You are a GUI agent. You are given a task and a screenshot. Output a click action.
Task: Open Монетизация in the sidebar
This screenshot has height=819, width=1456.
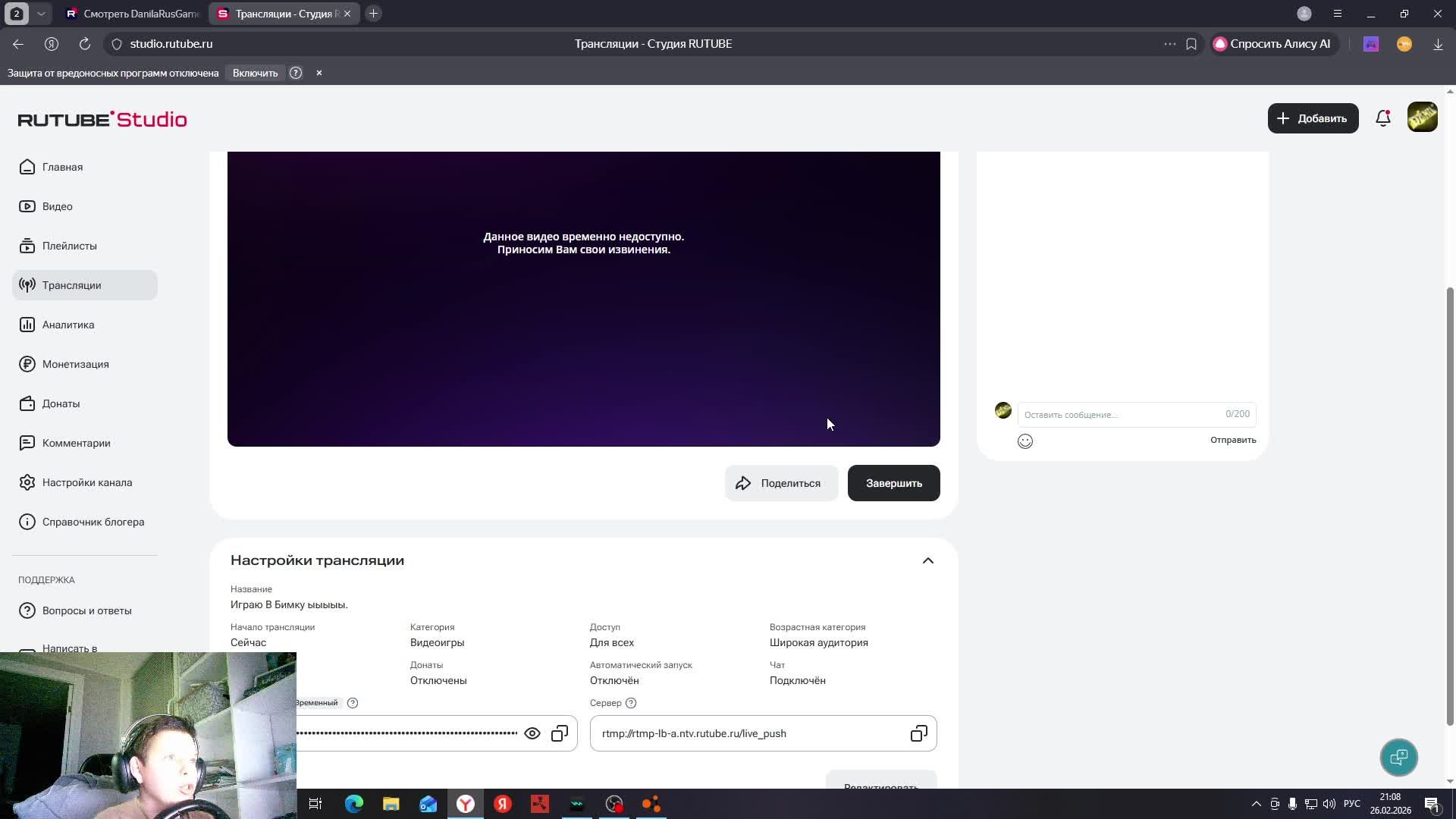tap(75, 364)
